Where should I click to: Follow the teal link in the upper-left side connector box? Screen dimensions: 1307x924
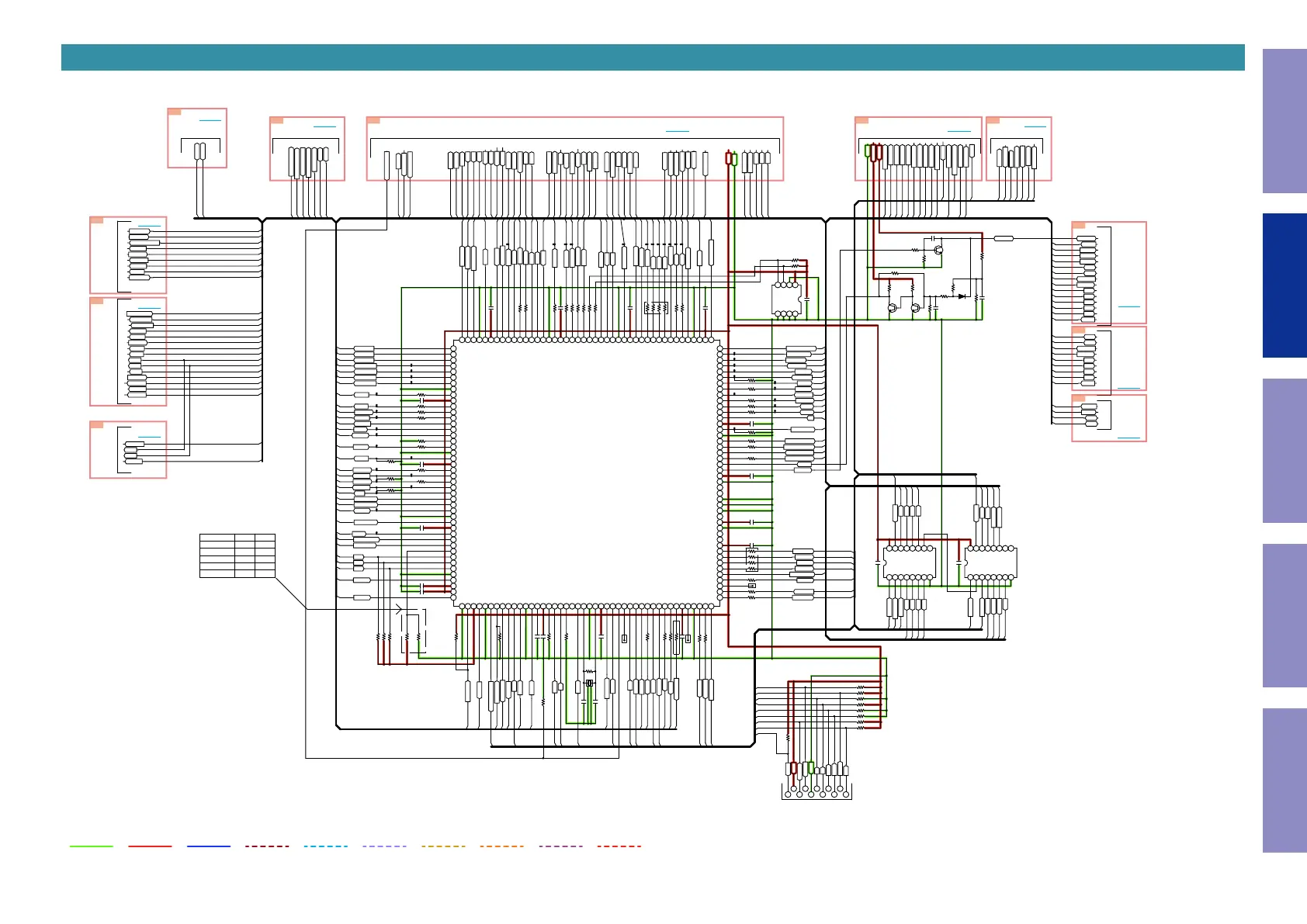point(149,226)
